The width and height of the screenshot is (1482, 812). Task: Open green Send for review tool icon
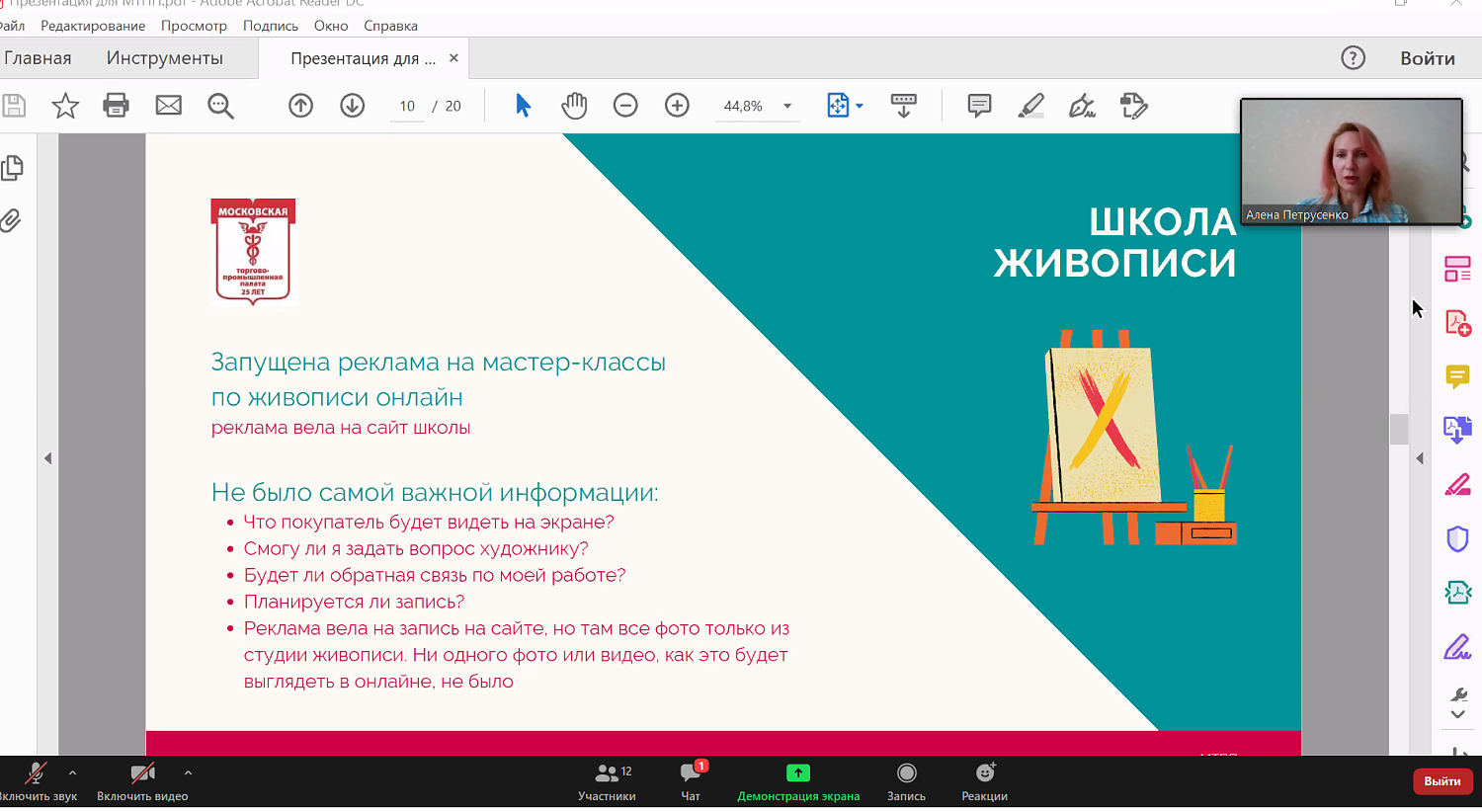(1457, 593)
